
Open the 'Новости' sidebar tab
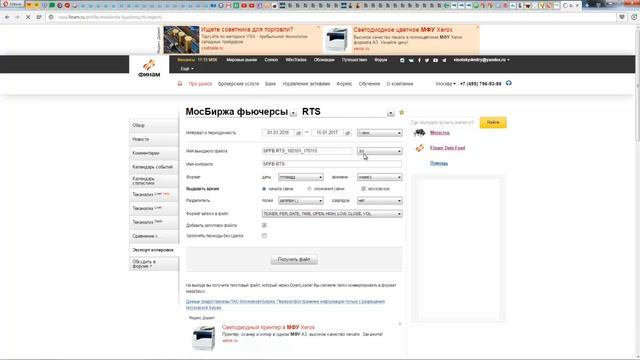tap(153, 139)
